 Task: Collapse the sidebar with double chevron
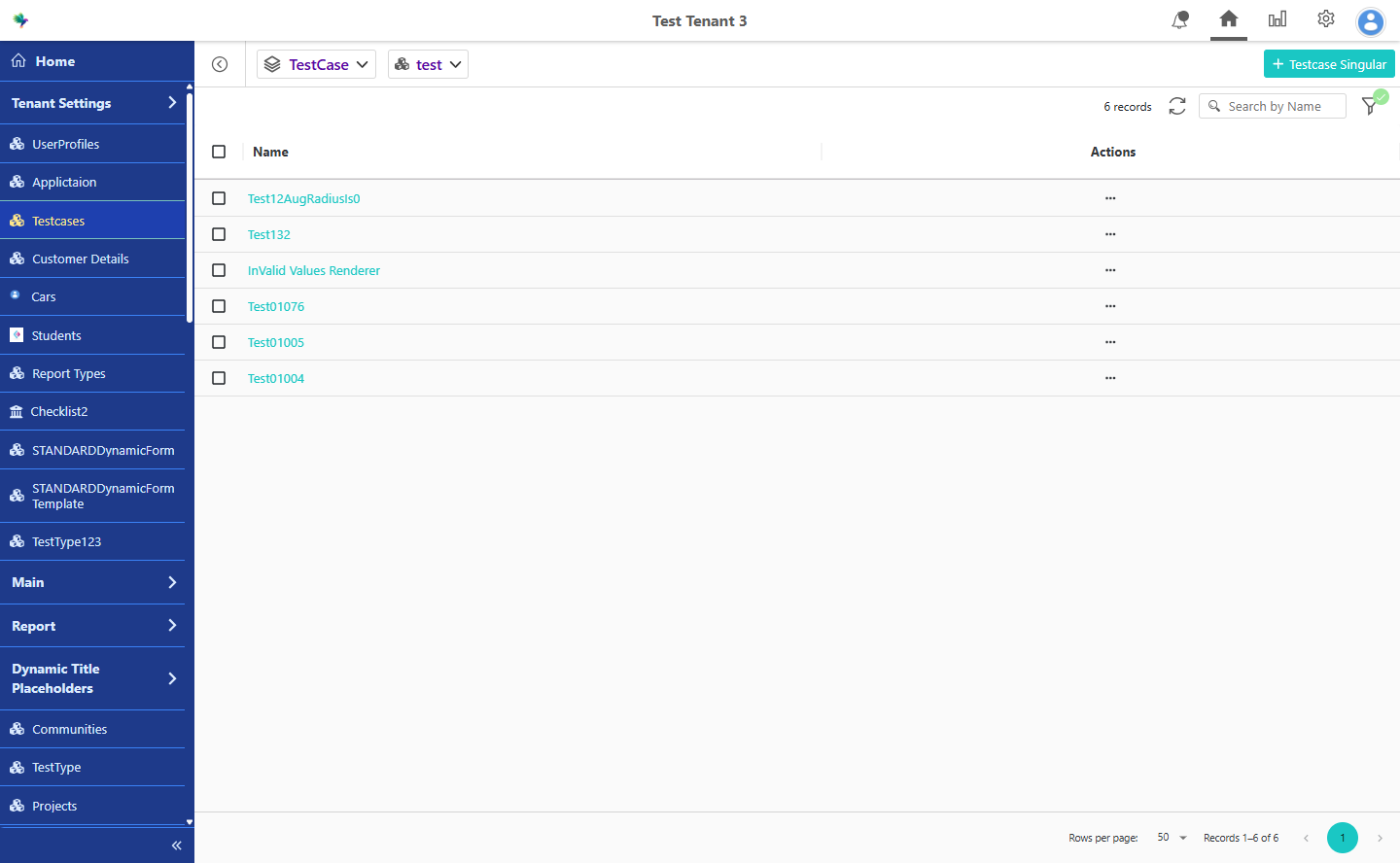(x=177, y=846)
